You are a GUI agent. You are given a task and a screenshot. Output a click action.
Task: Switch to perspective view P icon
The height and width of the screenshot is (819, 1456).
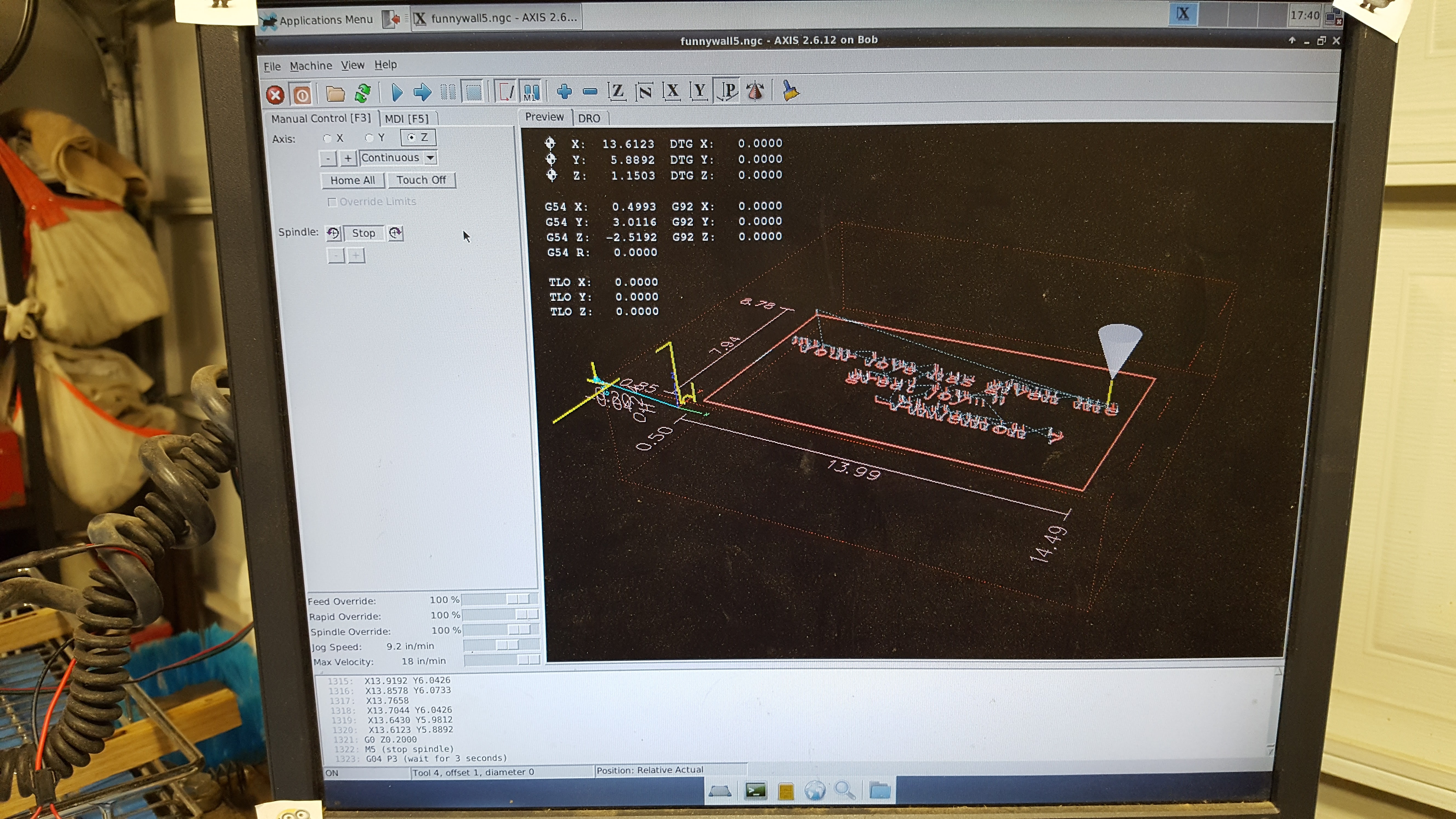[x=728, y=90]
